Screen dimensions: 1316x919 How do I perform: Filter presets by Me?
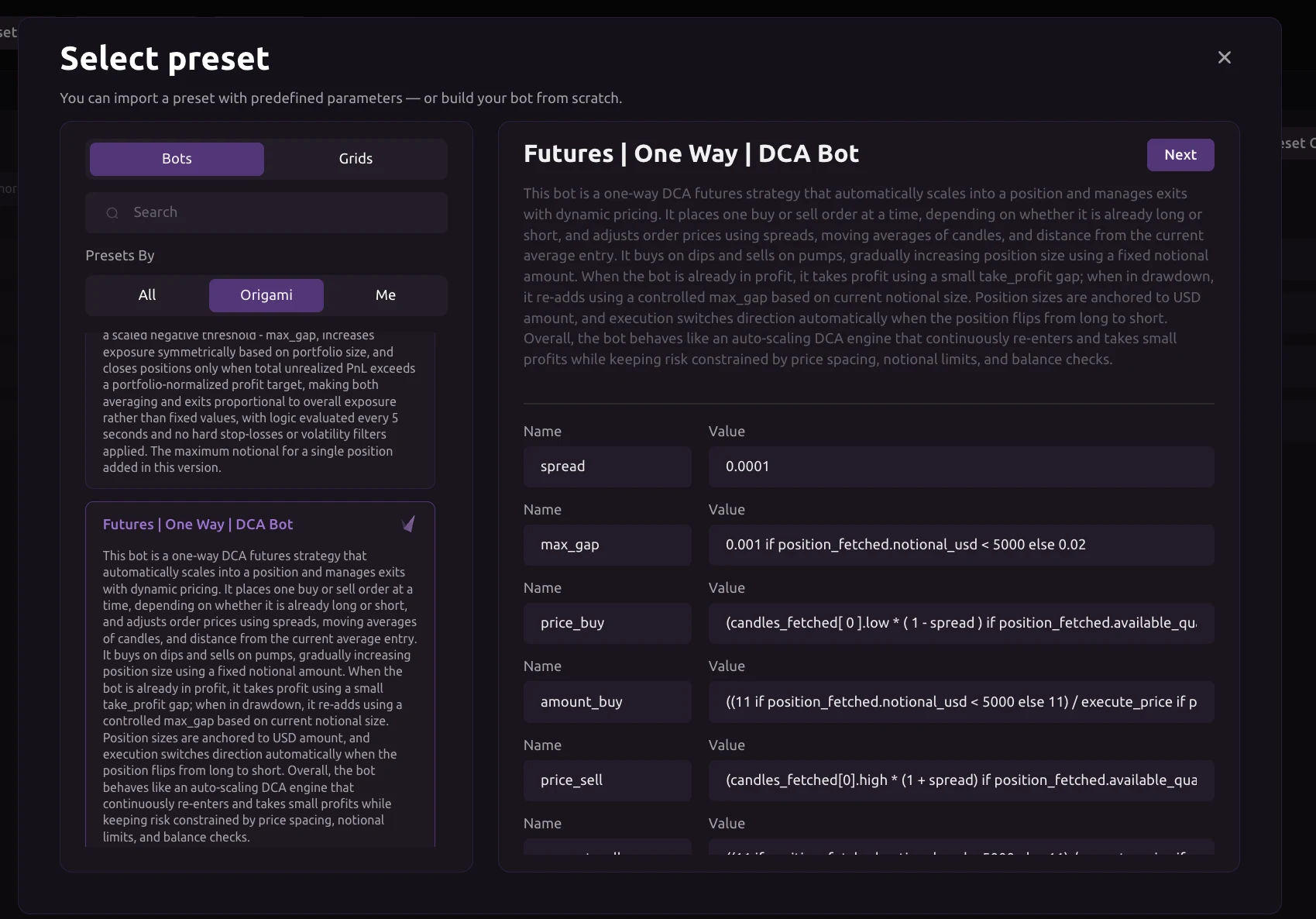coord(386,295)
